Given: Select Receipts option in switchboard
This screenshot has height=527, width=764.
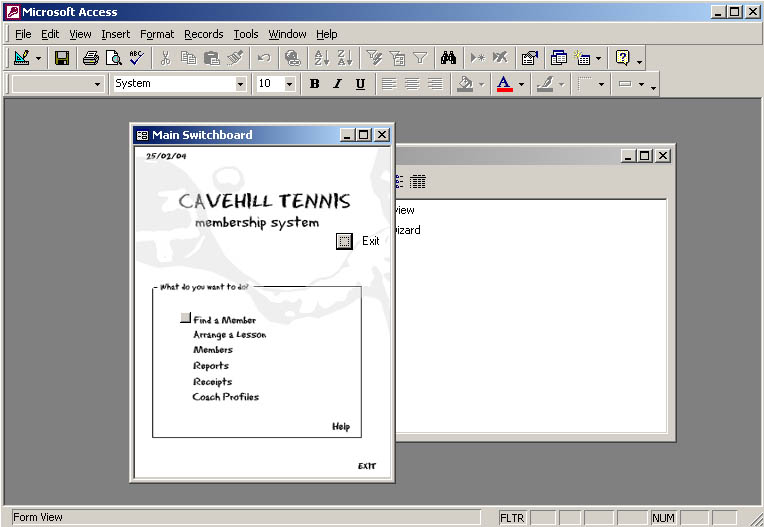Looking at the screenshot, I should click(x=212, y=381).
